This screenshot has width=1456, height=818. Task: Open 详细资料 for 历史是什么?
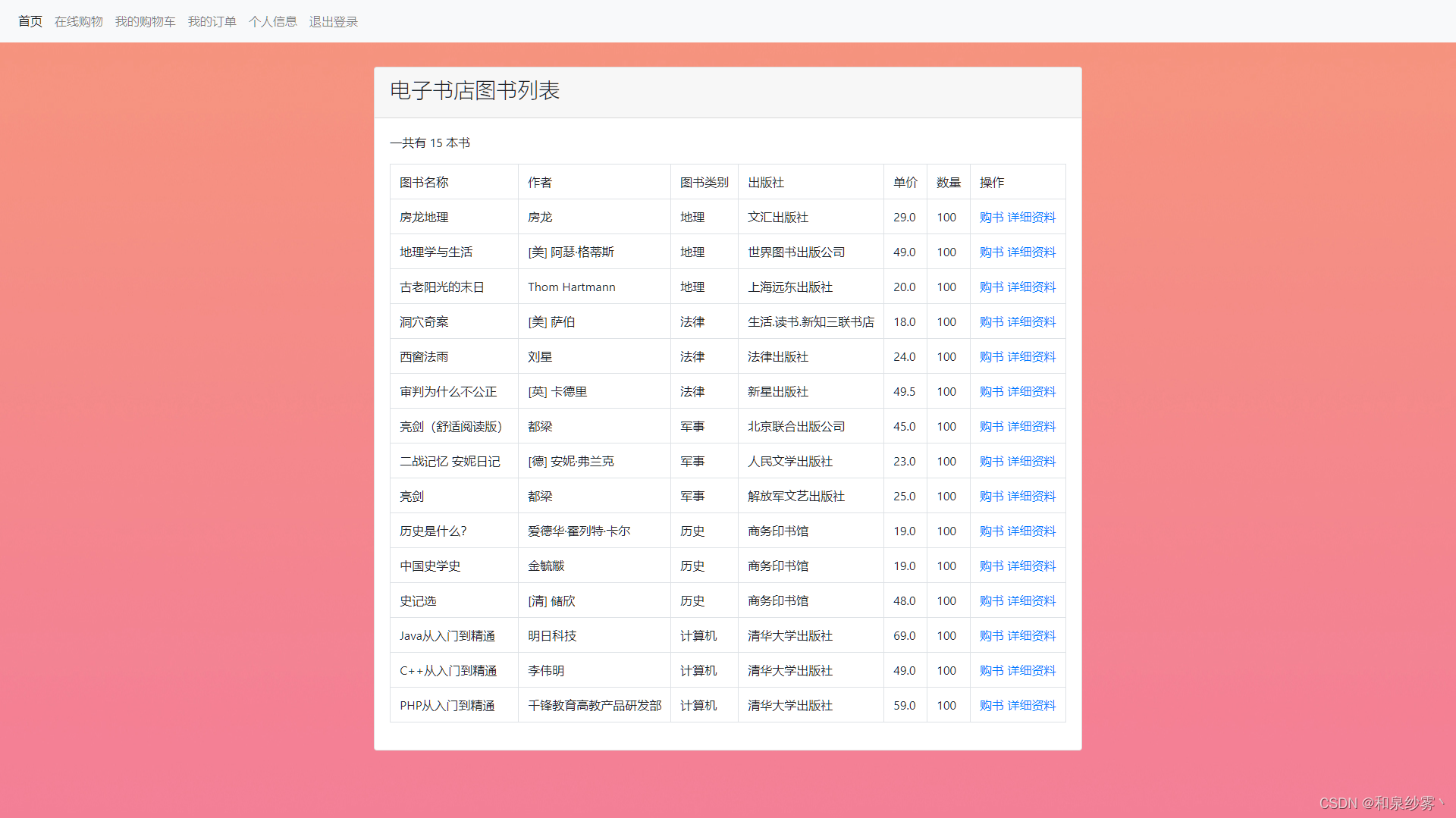[1031, 531]
